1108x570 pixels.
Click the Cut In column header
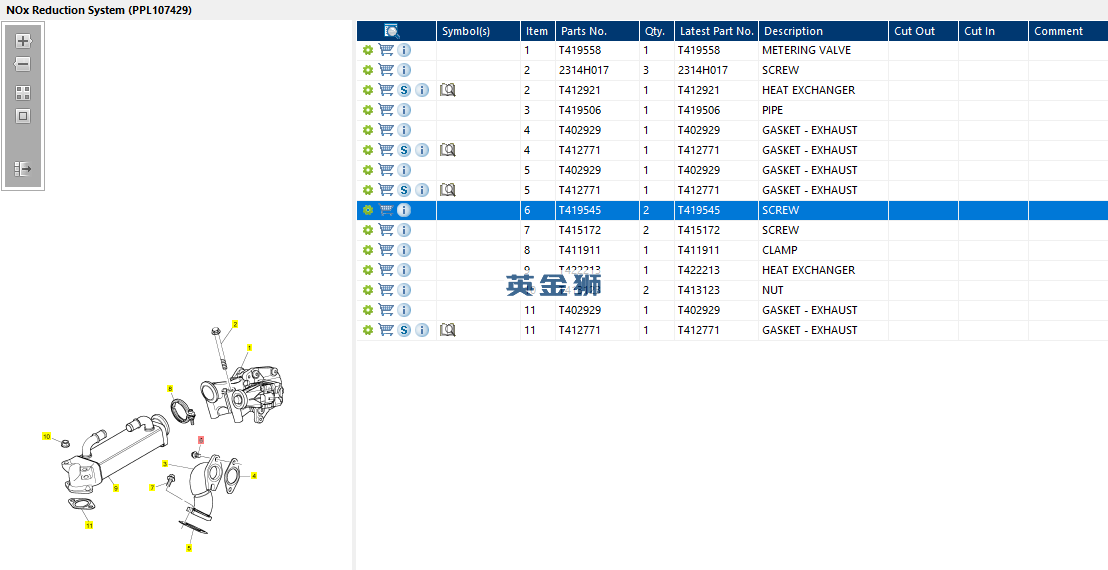pyautogui.click(x=994, y=31)
